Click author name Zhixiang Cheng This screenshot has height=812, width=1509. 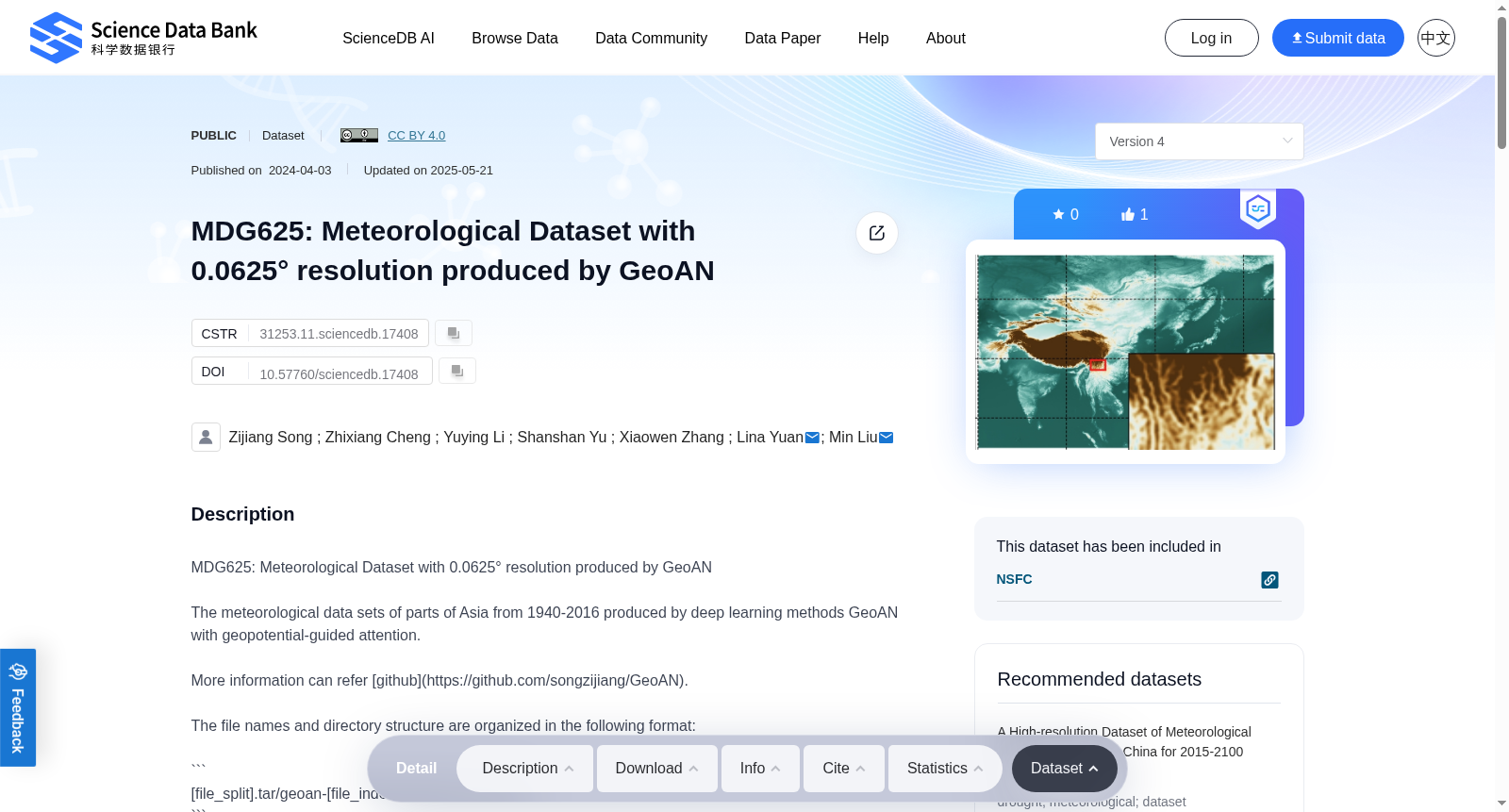click(378, 438)
